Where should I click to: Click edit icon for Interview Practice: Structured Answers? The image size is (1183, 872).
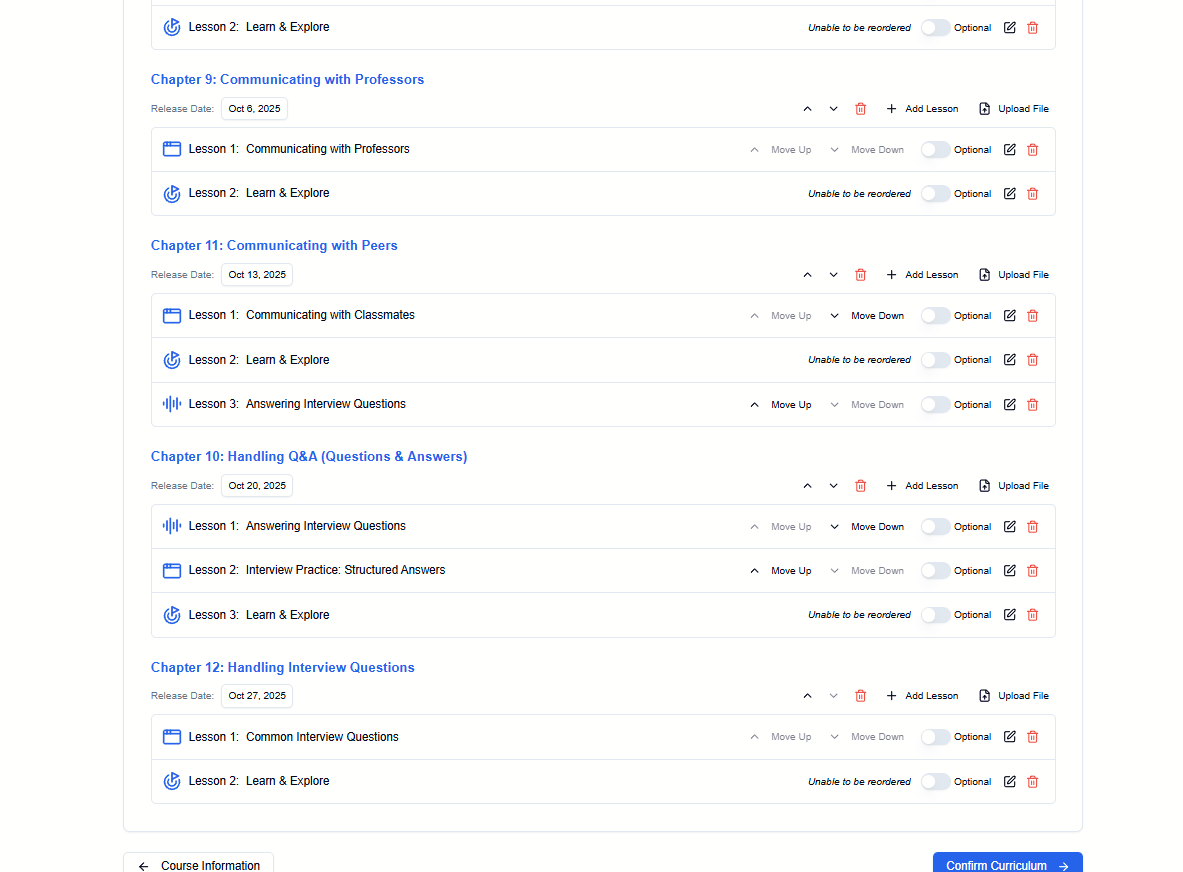click(1009, 571)
